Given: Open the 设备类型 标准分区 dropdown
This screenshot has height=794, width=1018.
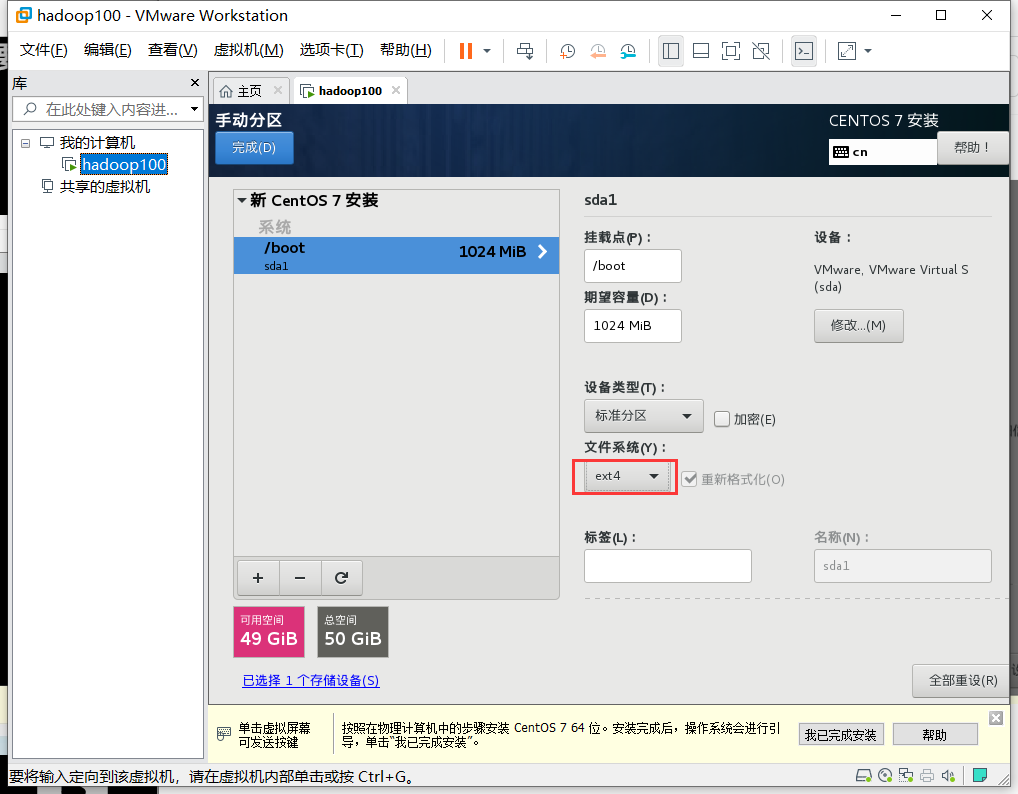Looking at the screenshot, I should tap(643, 416).
